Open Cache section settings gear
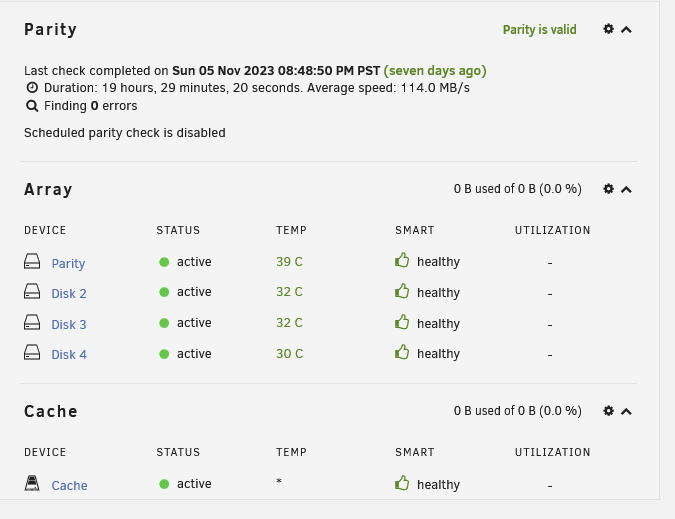The width and height of the screenshot is (675, 519). click(608, 411)
